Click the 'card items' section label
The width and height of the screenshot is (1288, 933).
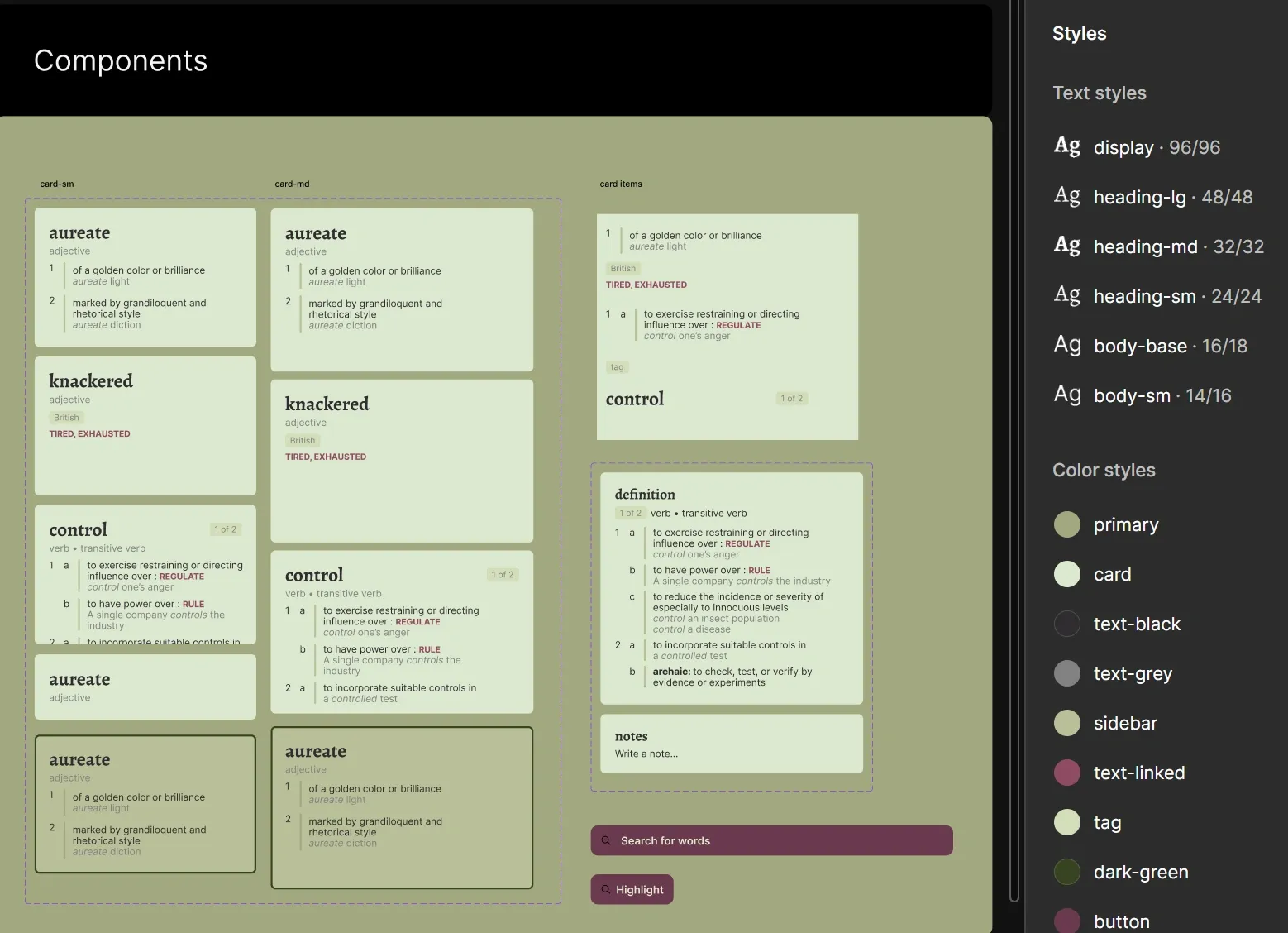[621, 184]
